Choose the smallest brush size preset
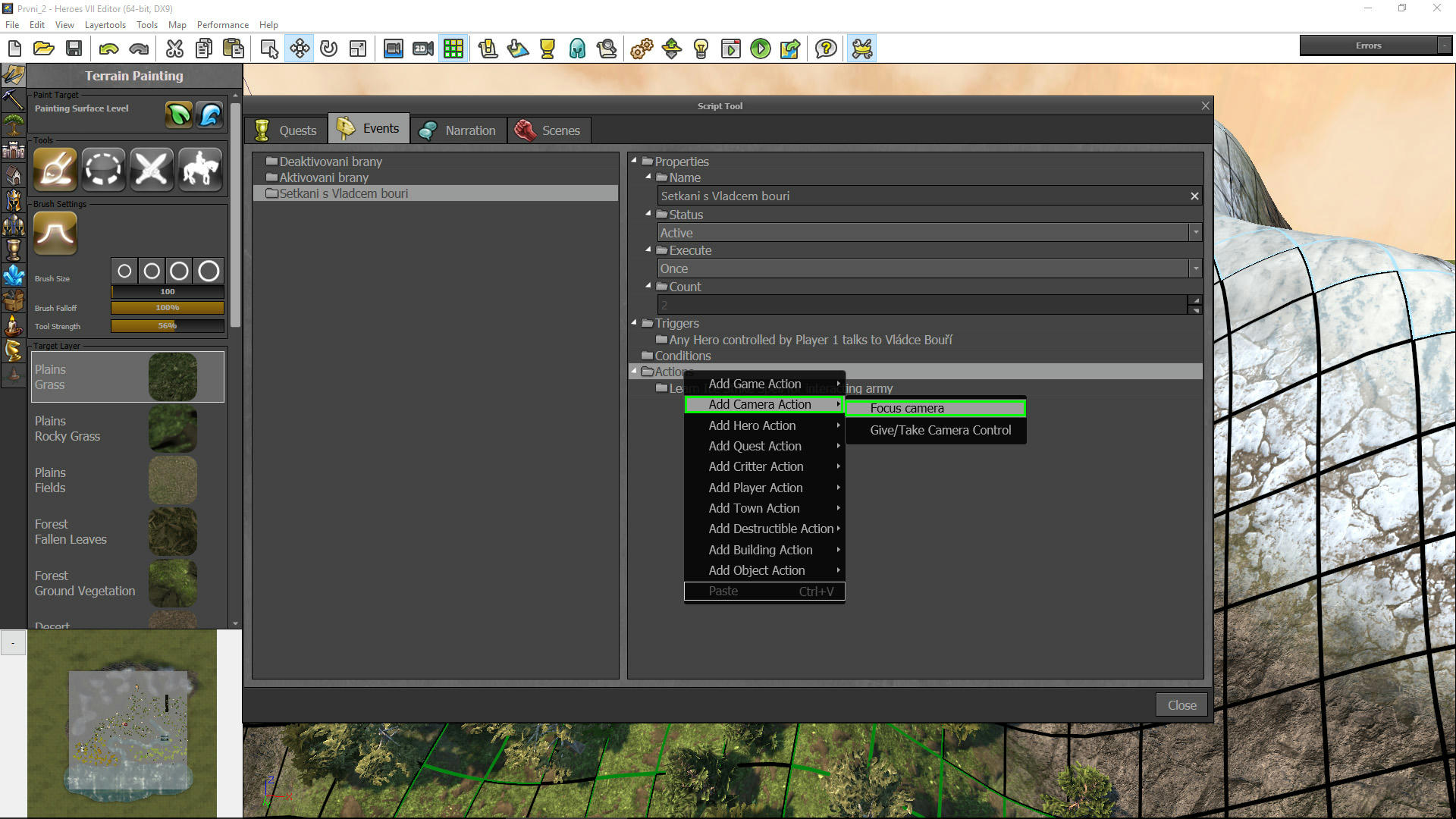Screen dimensions: 1456x819 (124, 271)
